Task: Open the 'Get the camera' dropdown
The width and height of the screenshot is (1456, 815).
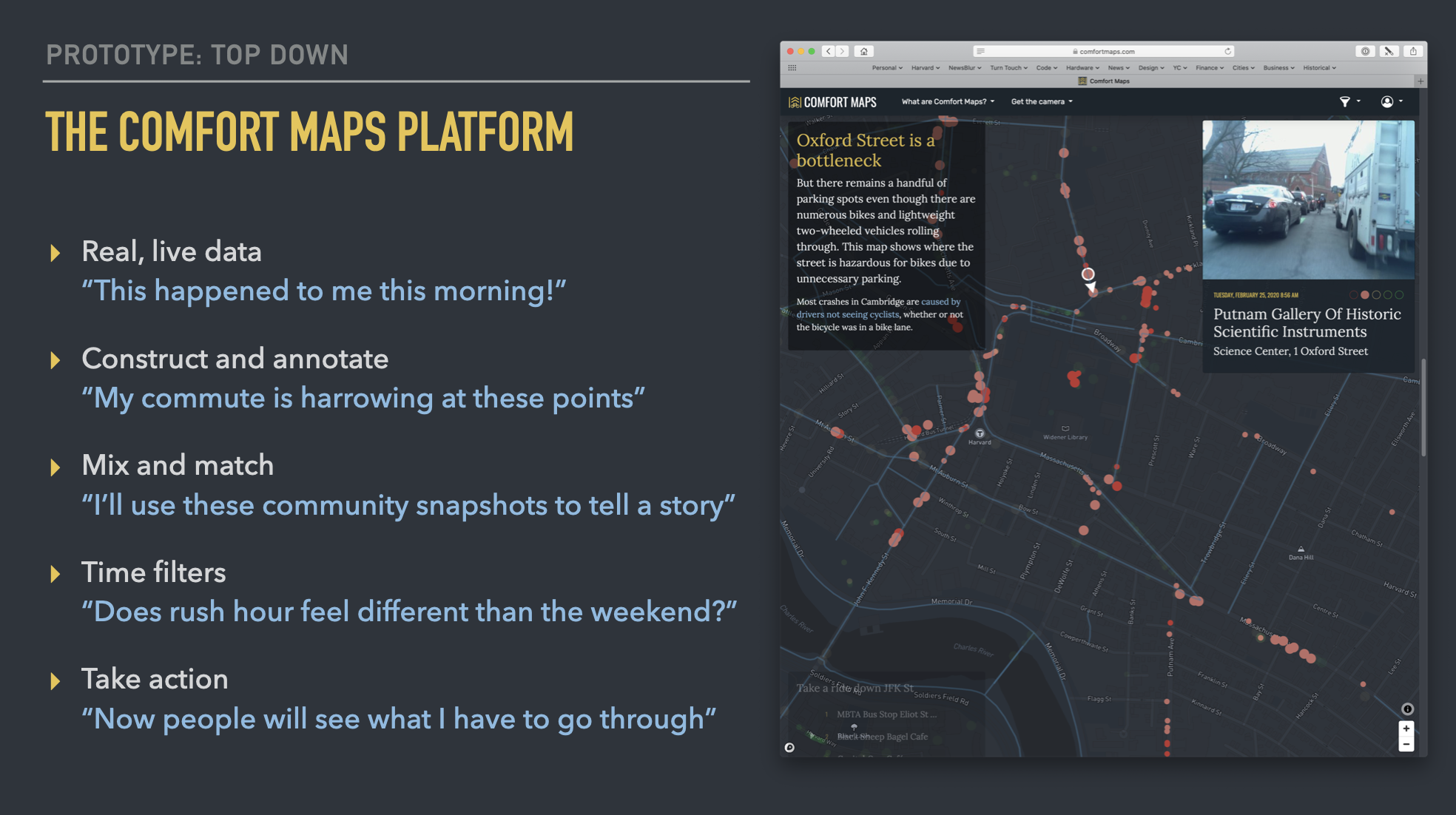Action: pos(1040,101)
